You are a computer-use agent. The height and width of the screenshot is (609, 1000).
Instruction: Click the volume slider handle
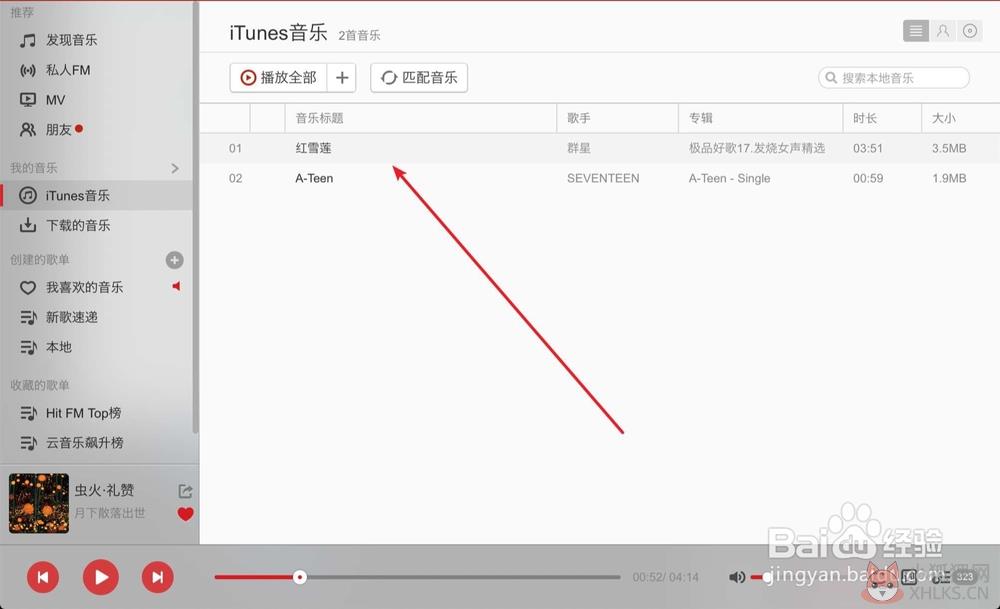click(767, 577)
